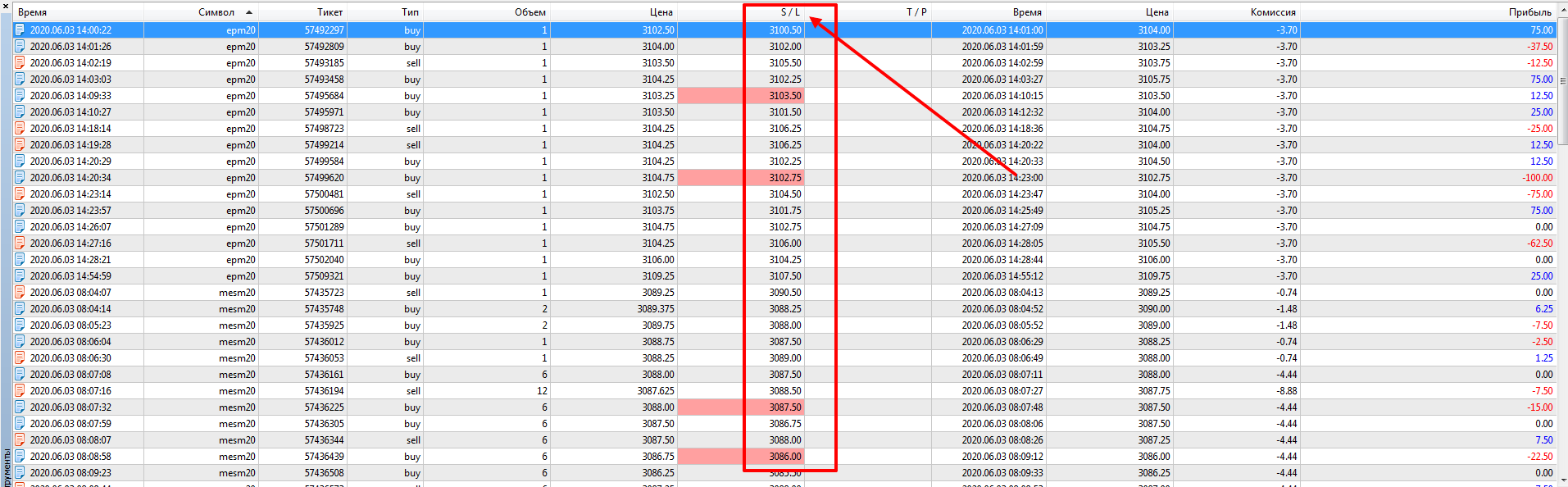Click the order icon for ticket 57502040

pos(20,260)
